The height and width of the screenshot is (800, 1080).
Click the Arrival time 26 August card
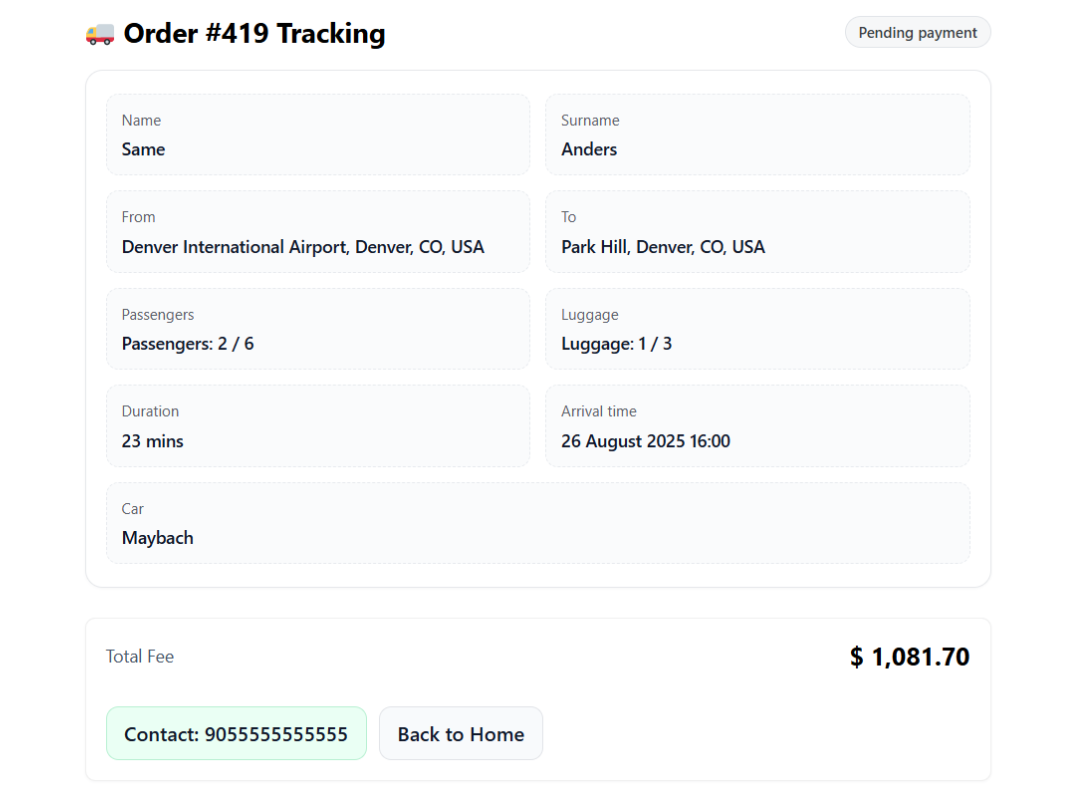[757, 426]
